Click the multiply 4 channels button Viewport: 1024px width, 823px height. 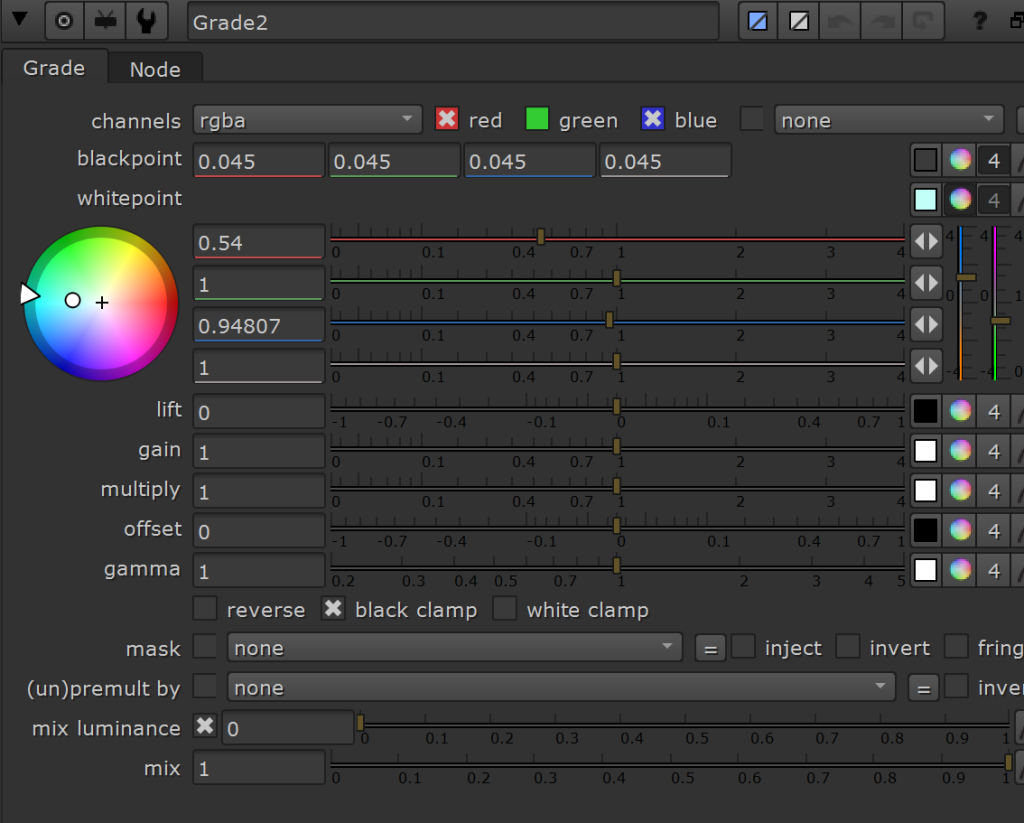point(994,491)
